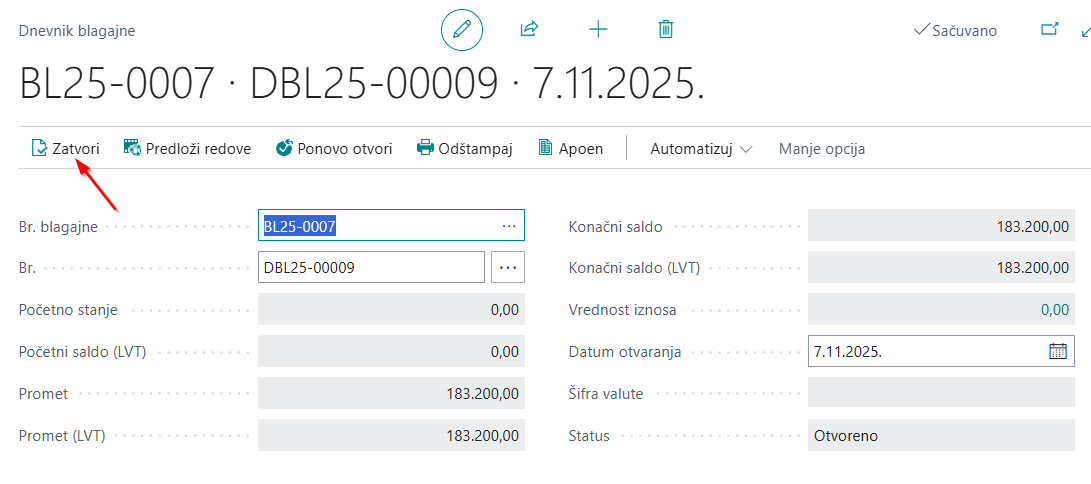Viewport: 1091px width, 484px height.
Task: Click the Promet value 183.200,00
Action: pos(391,394)
